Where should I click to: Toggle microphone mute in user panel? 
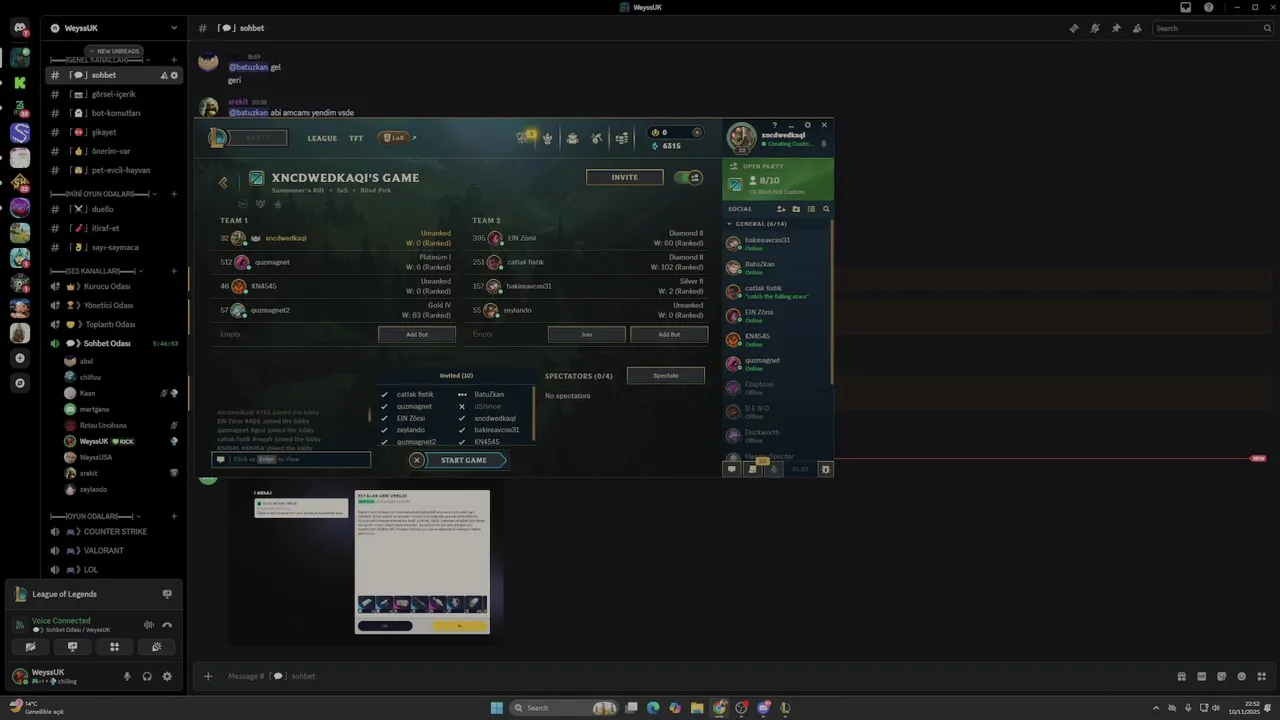pos(127,676)
